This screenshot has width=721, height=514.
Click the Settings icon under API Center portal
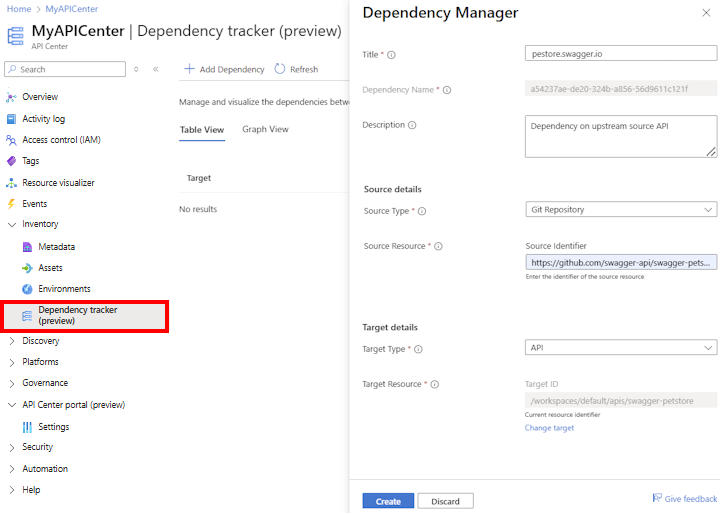tap(28, 427)
